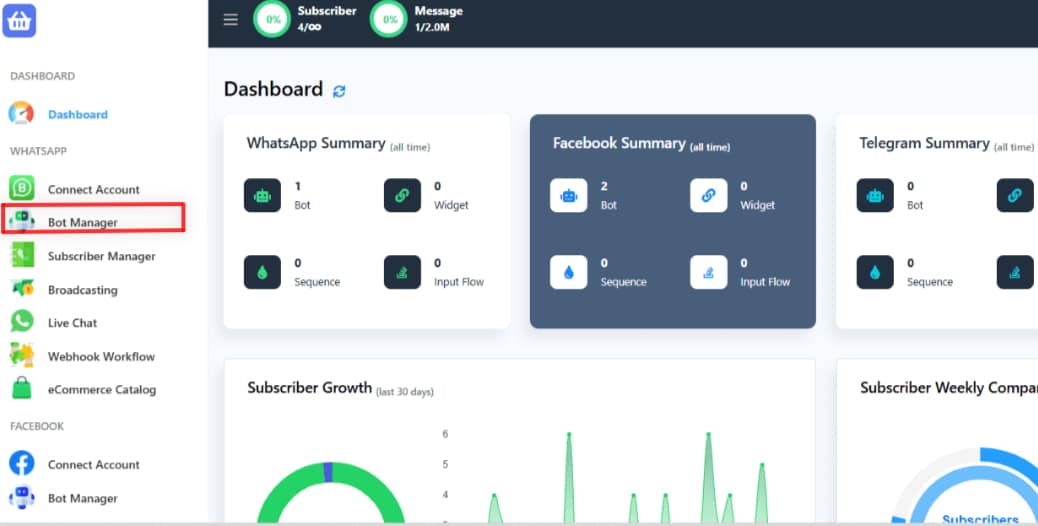
Task: Toggle the hamburger sidebar menu
Action: point(231,19)
